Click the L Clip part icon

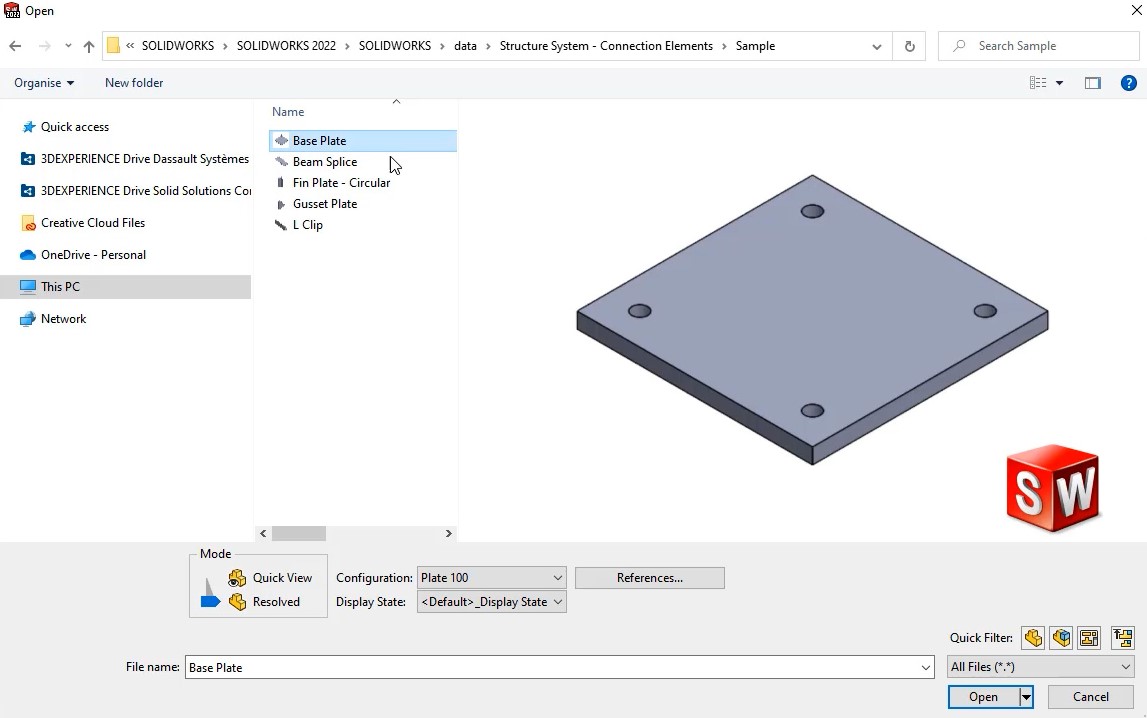[x=281, y=224]
